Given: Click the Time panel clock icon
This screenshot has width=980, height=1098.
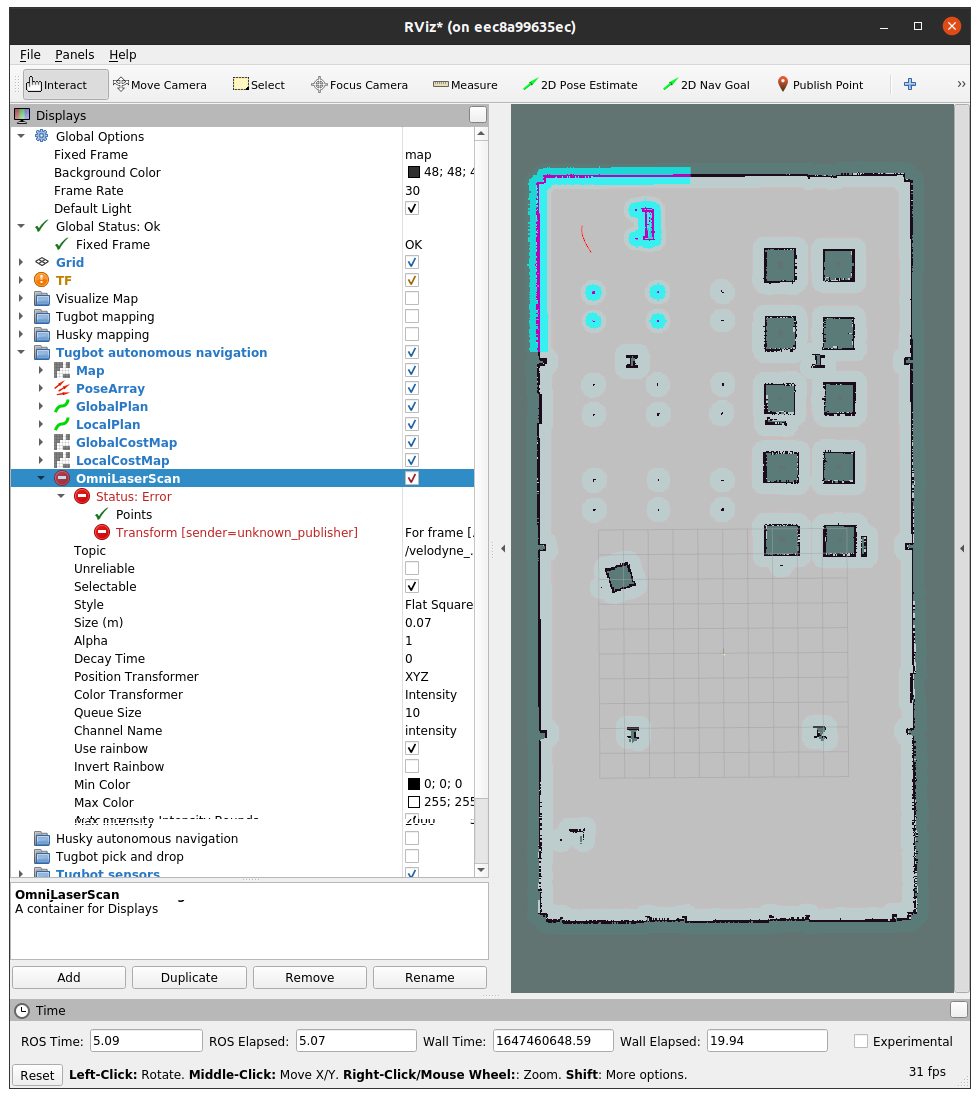Looking at the screenshot, I should pyautogui.click(x=22, y=1010).
